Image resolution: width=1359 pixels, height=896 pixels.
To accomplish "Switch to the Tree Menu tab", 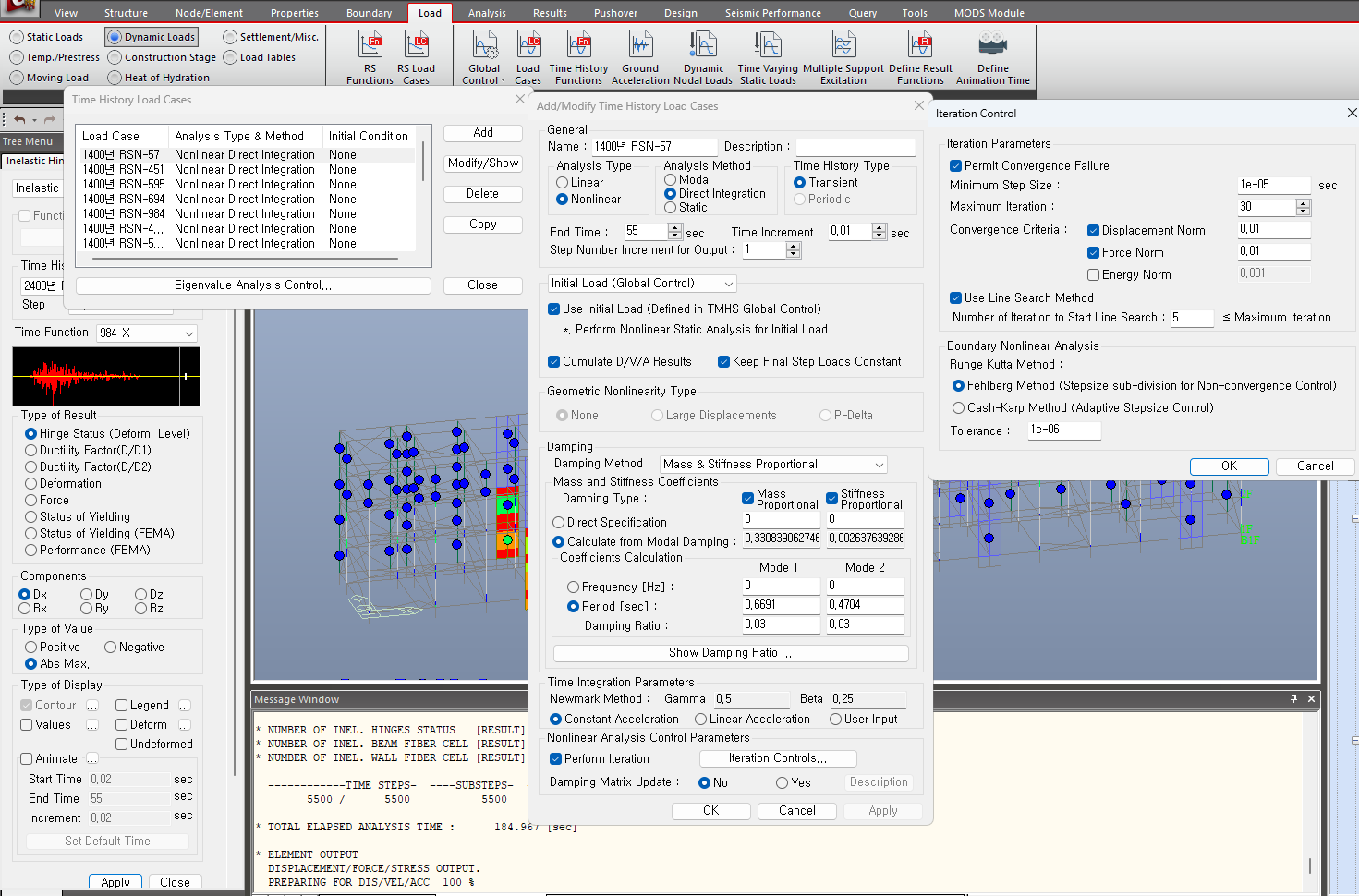I will coord(28,141).
